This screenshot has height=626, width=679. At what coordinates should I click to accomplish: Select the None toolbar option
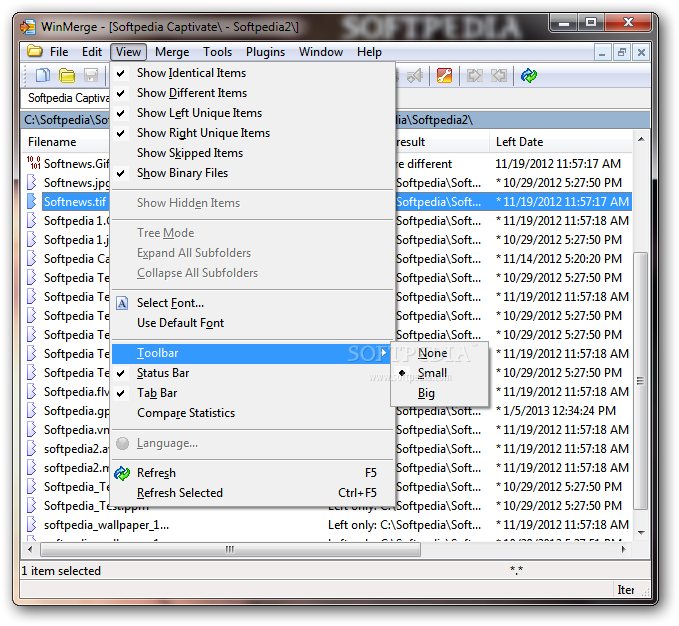440,353
